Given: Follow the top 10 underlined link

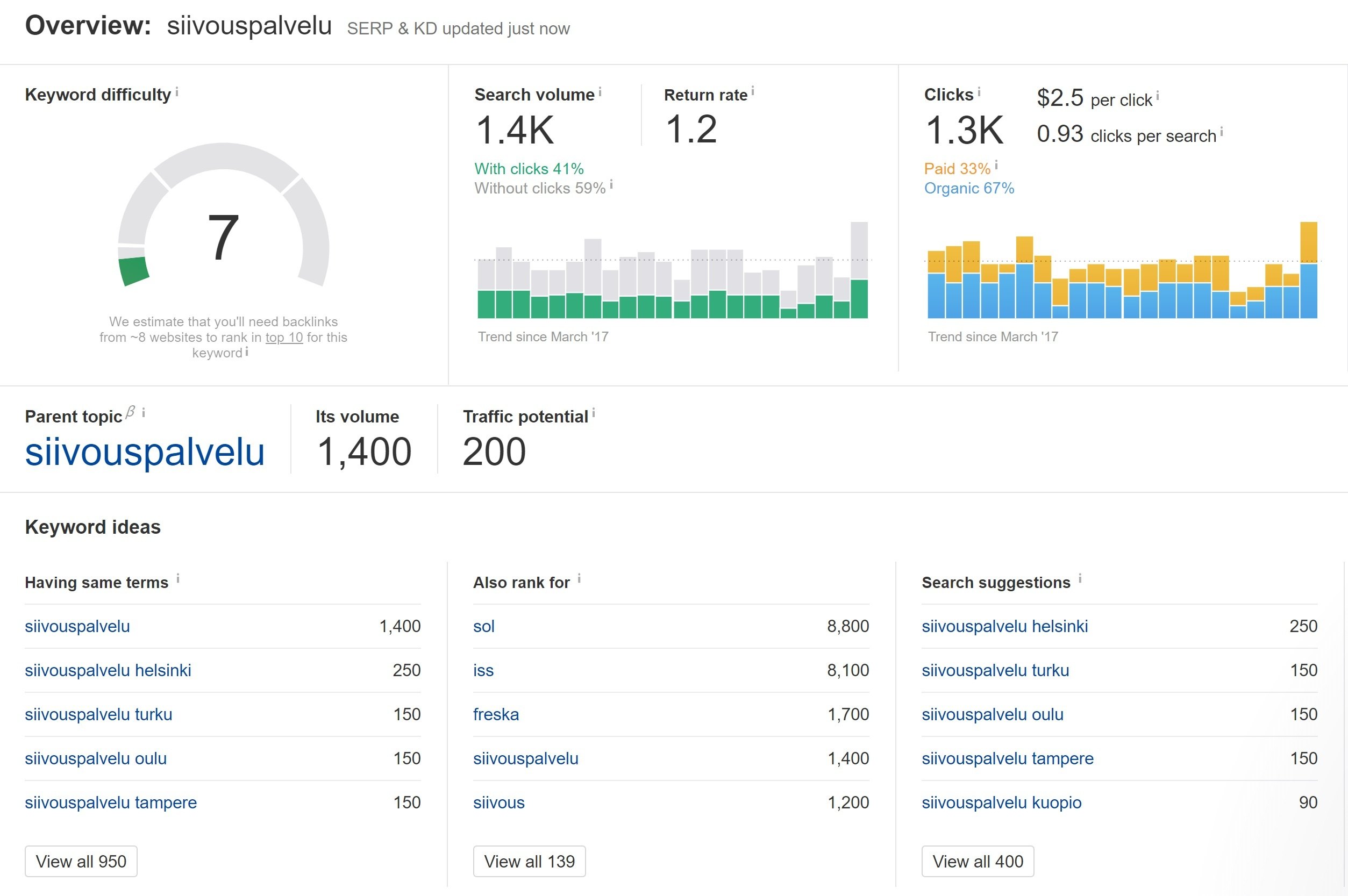Looking at the screenshot, I should (x=284, y=337).
